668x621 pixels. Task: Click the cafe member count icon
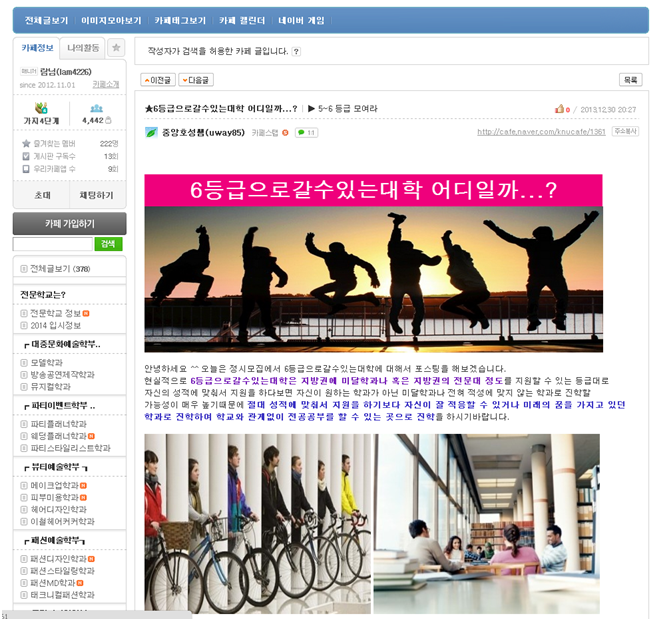[x=95, y=108]
